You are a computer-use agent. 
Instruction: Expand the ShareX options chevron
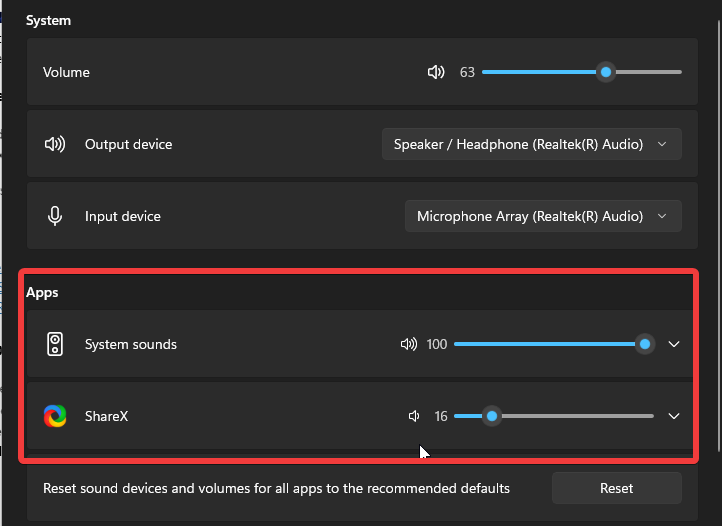(674, 416)
